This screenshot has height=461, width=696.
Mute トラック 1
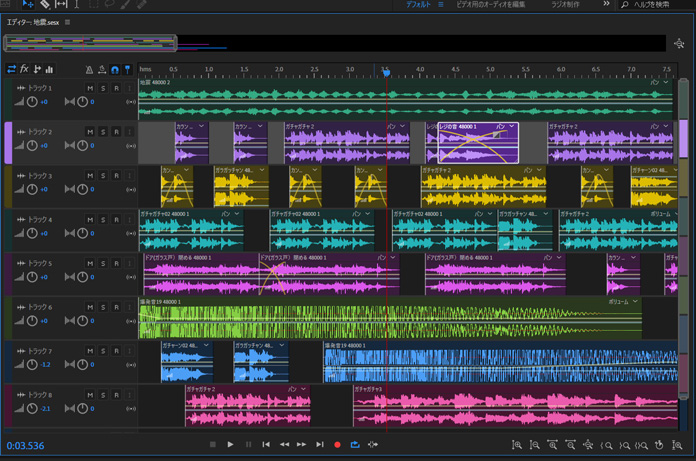pyautogui.click(x=90, y=88)
